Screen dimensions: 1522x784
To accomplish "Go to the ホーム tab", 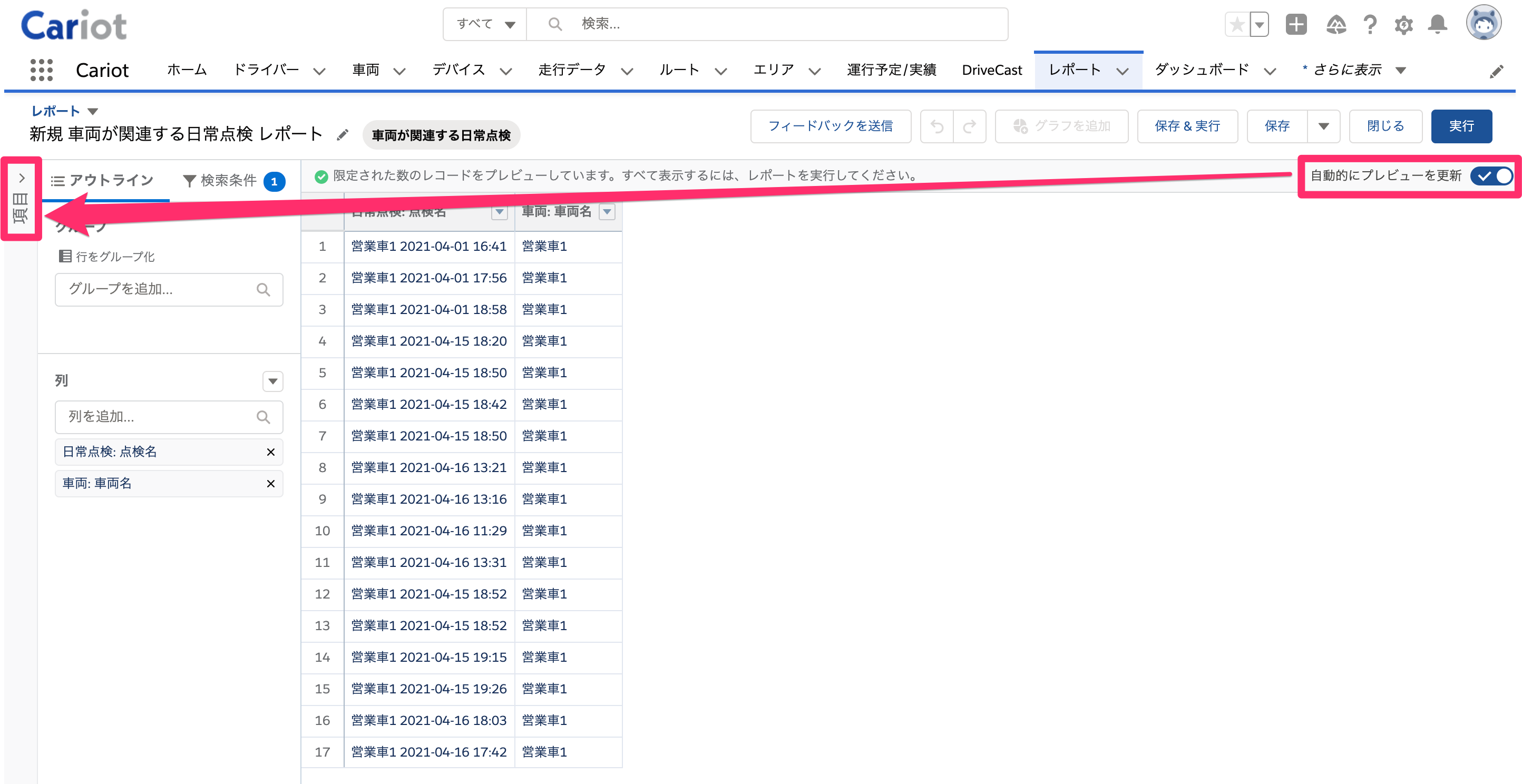I will tap(187, 70).
